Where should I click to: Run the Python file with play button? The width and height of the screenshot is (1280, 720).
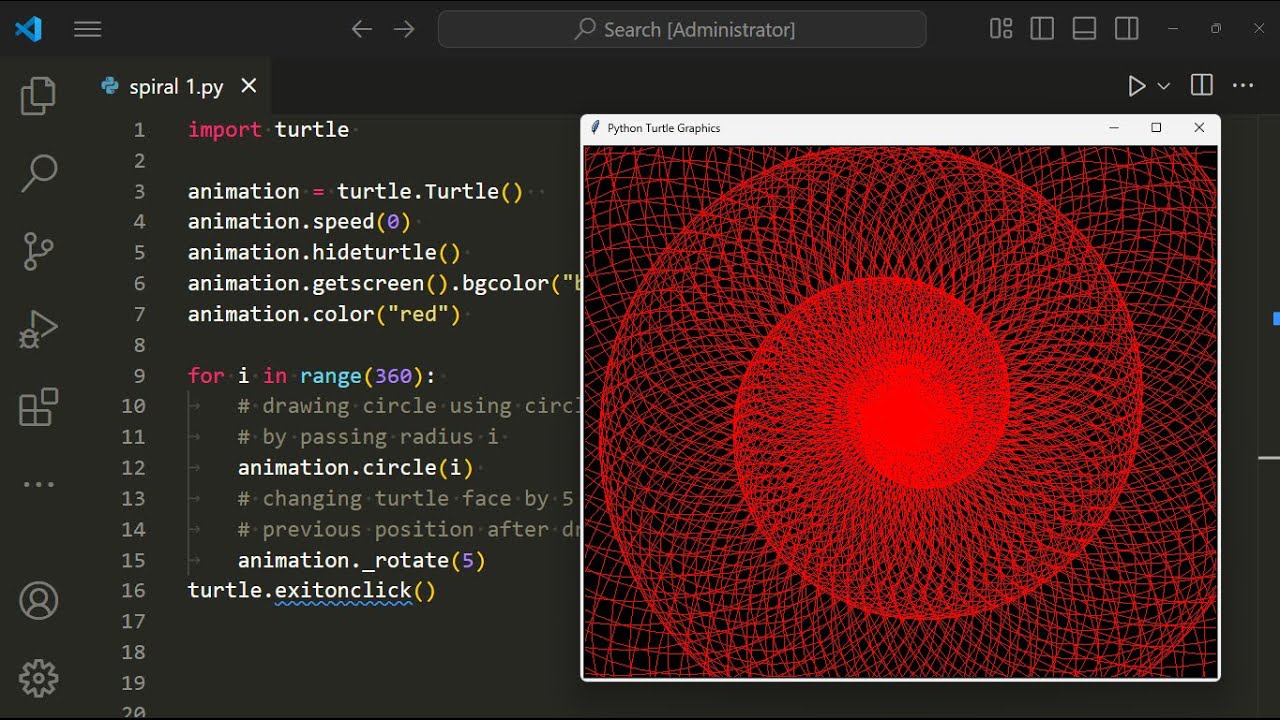coord(1136,86)
